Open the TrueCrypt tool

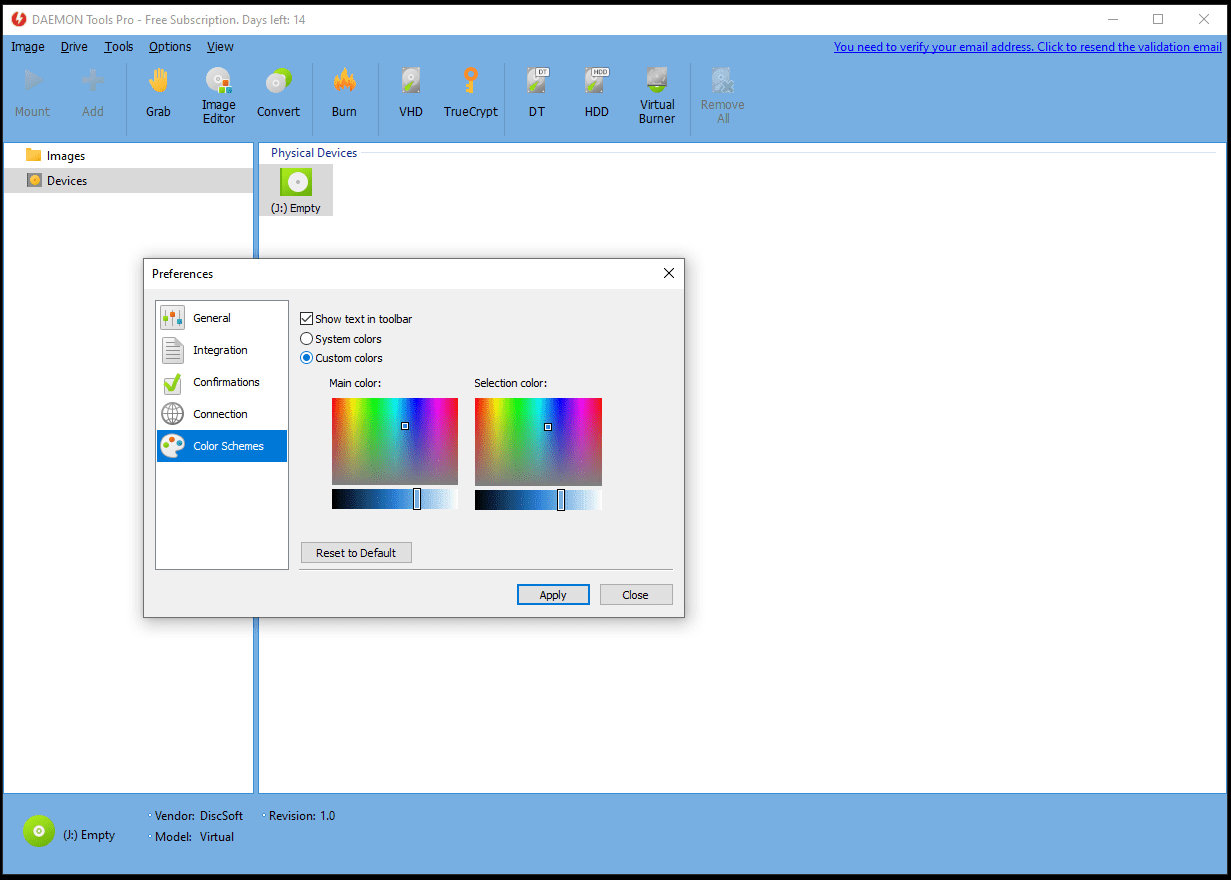coord(471,93)
